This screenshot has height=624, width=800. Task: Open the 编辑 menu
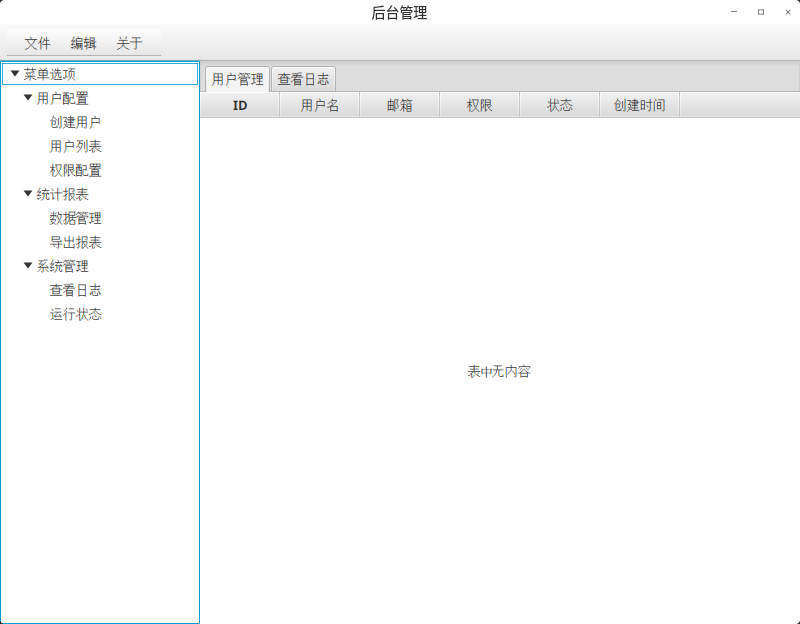[x=83, y=43]
